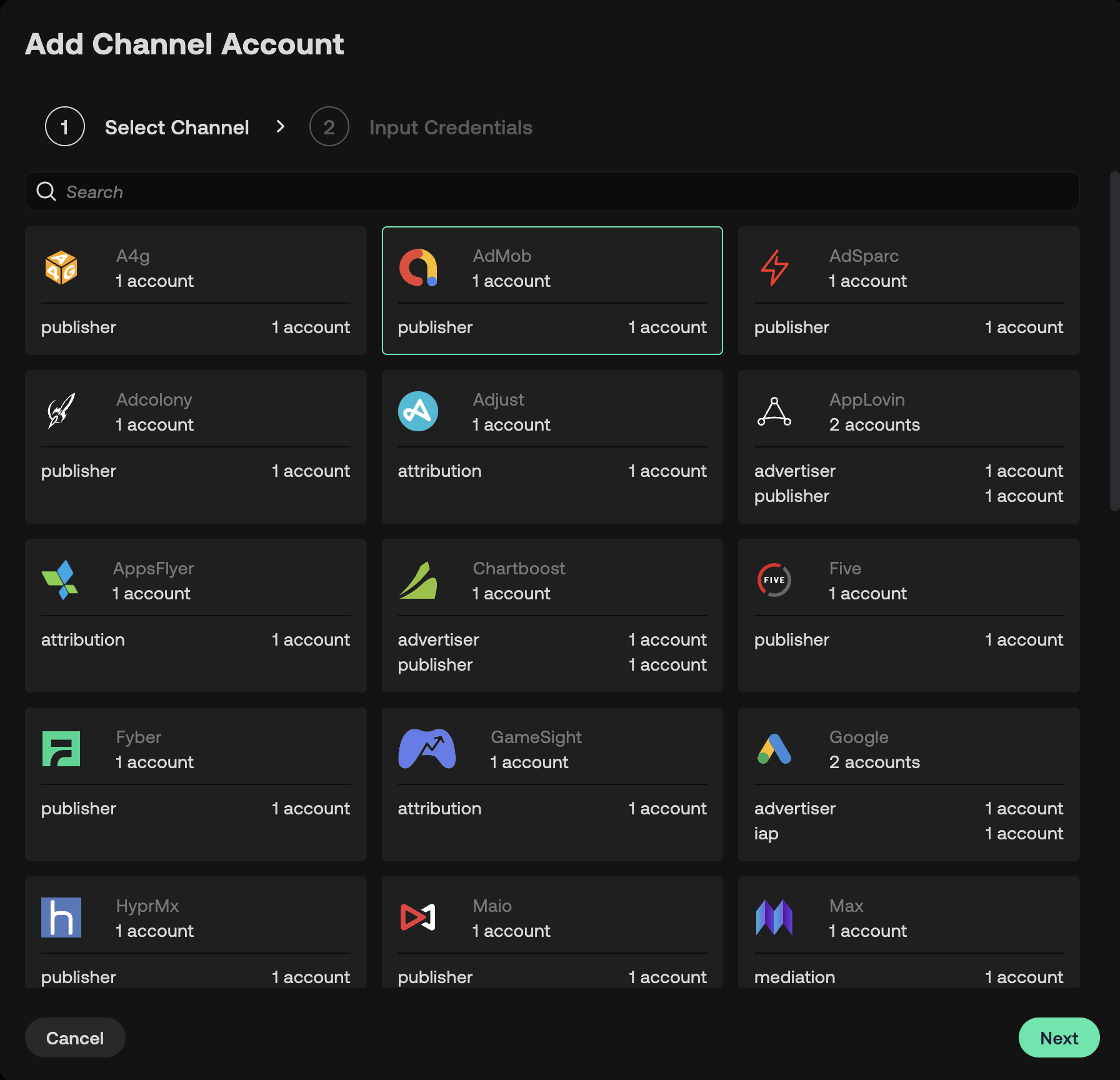Select the AppLovin triangle icon

(774, 411)
